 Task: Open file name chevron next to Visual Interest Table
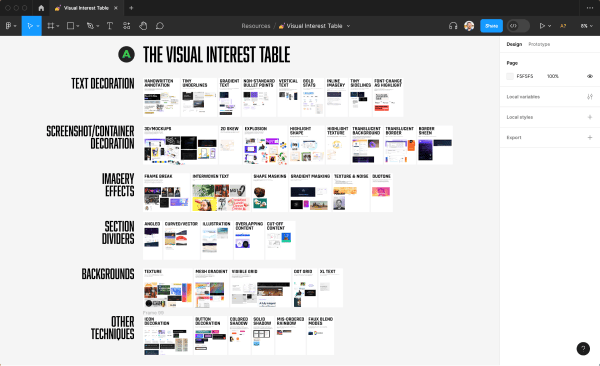(348, 26)
